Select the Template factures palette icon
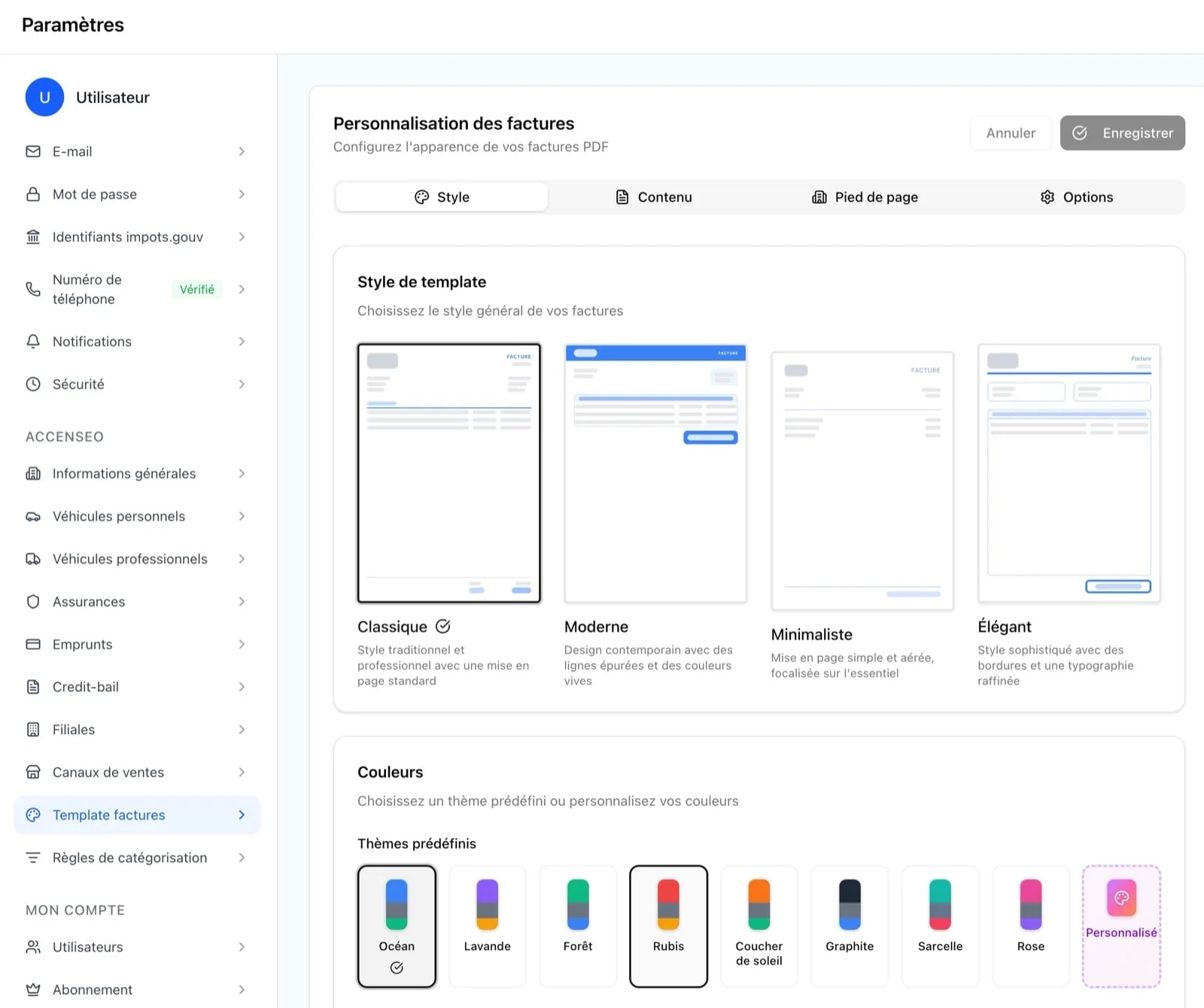This screenshot has width=1204, height=1008. coord(32,815)
